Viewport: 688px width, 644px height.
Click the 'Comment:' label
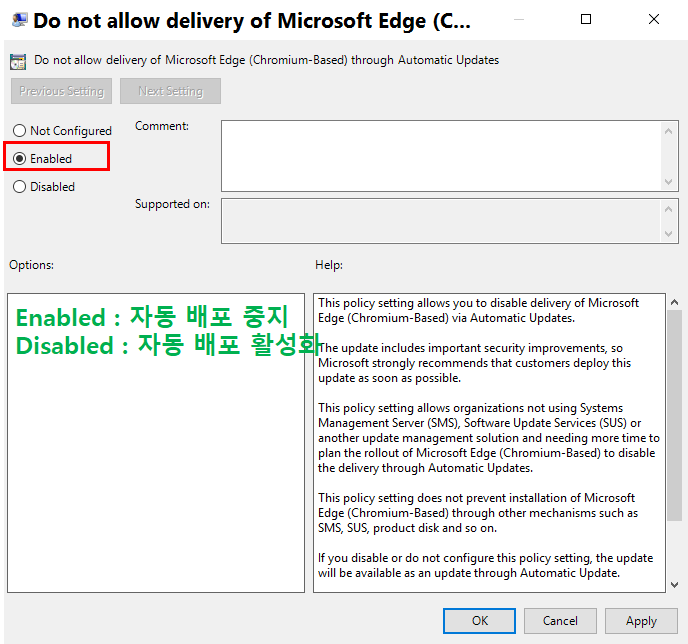coord(162,126)
